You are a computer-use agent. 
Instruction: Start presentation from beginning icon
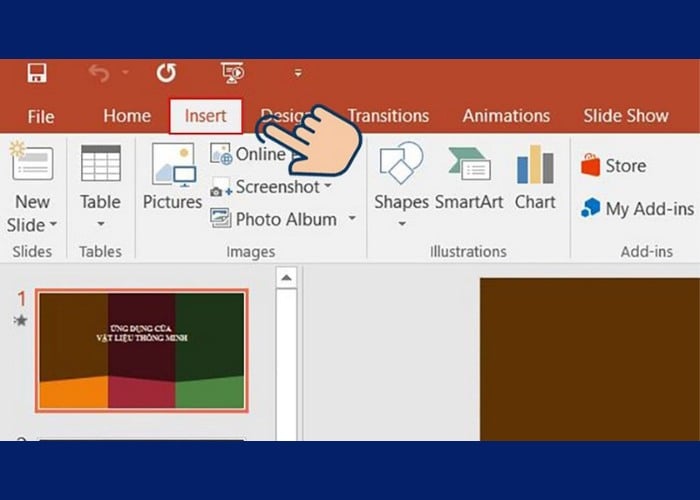[x=232, y=73]
